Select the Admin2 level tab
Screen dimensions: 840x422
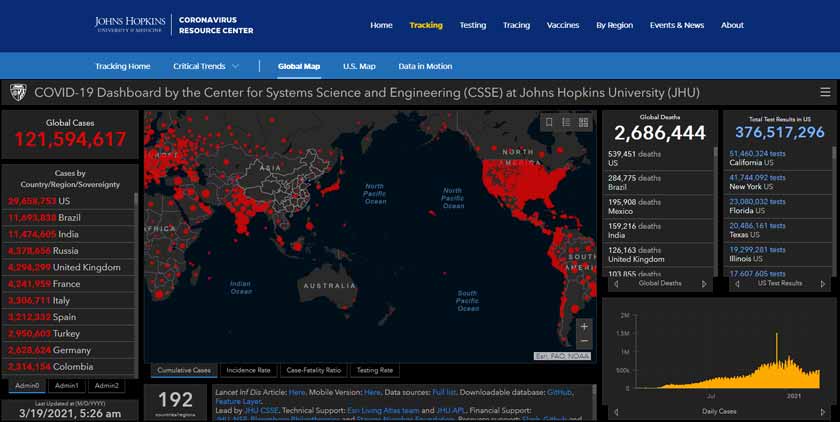tap(107, 386)
